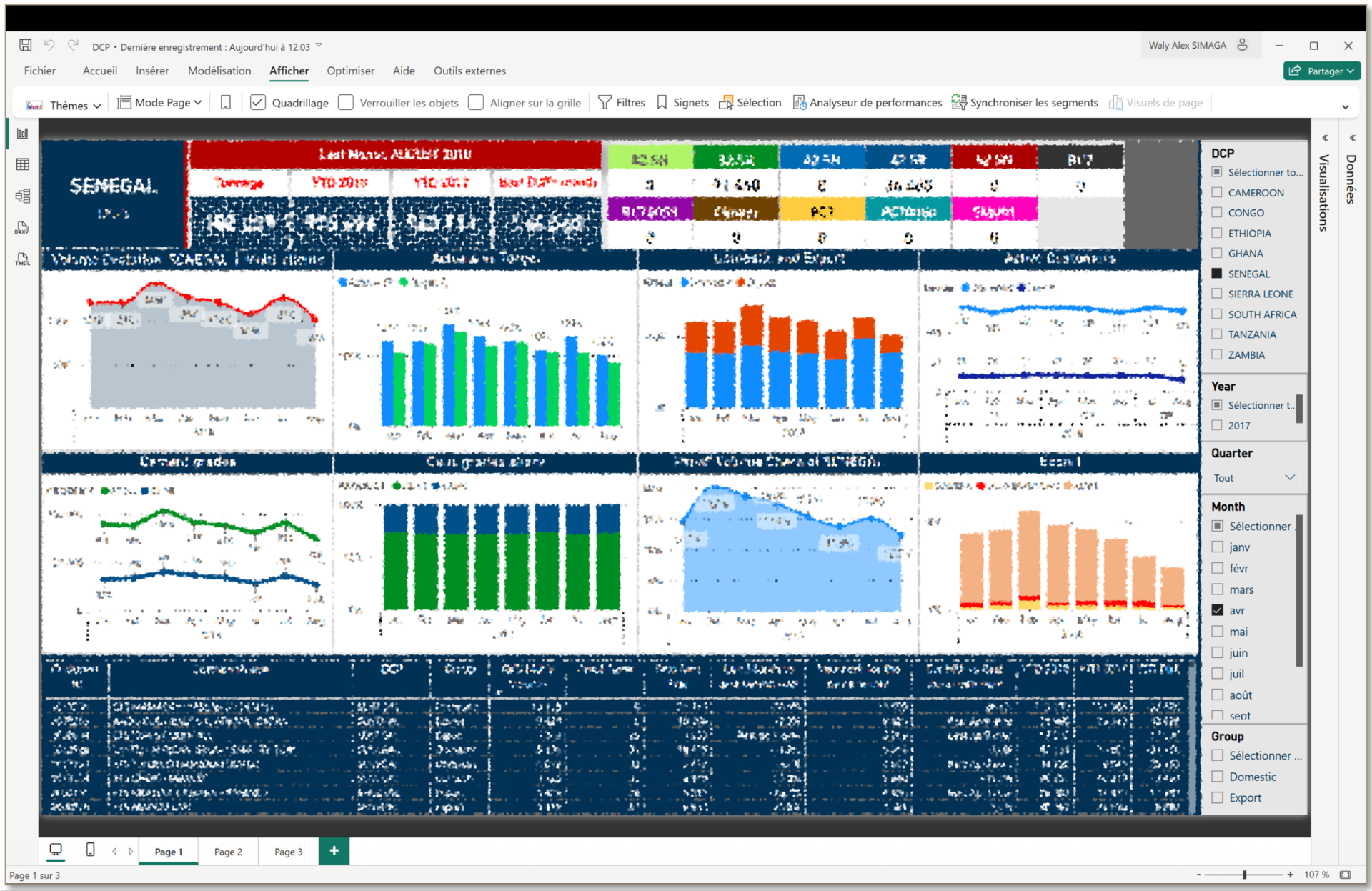The image size is (1372, 891).
Task: Switch to Page 3 tab
Action: (288, 852)
